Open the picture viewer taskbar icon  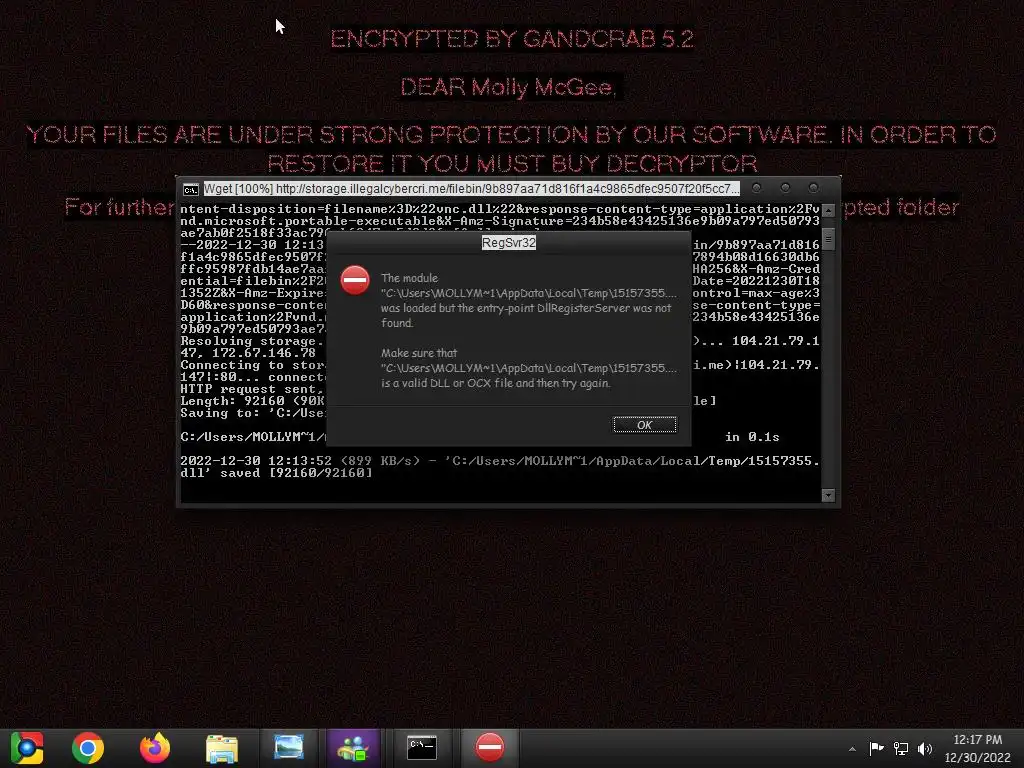289,748
